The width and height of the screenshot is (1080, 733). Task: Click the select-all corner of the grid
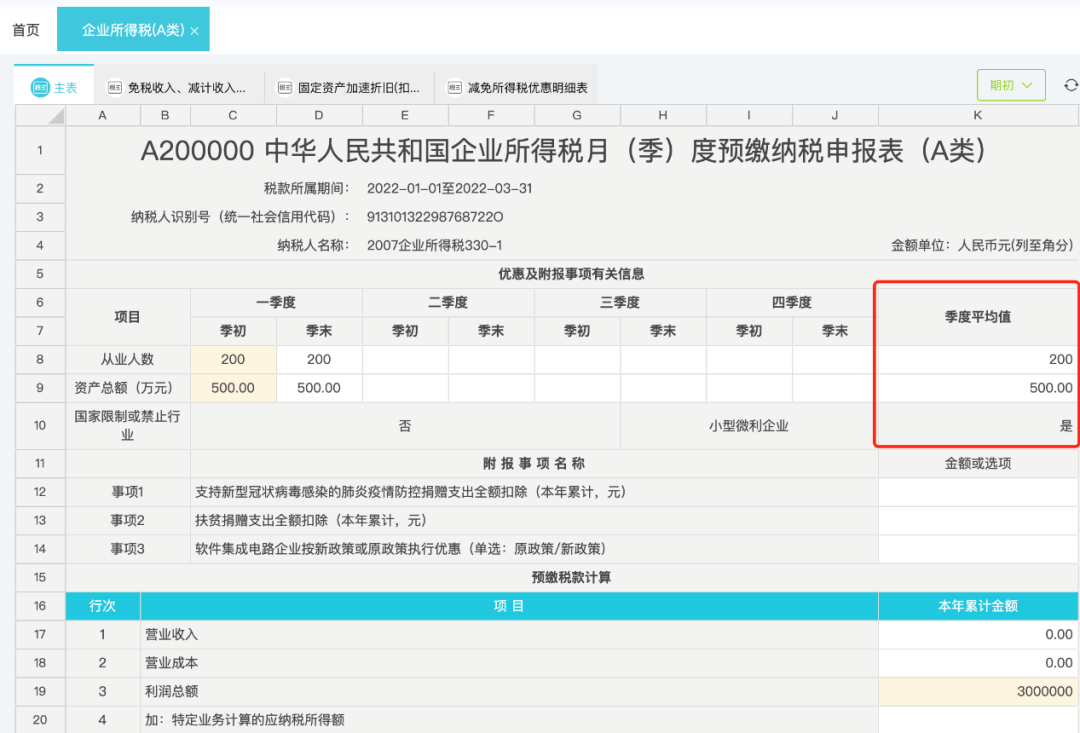pyautogui.click(x=39, y=115)
